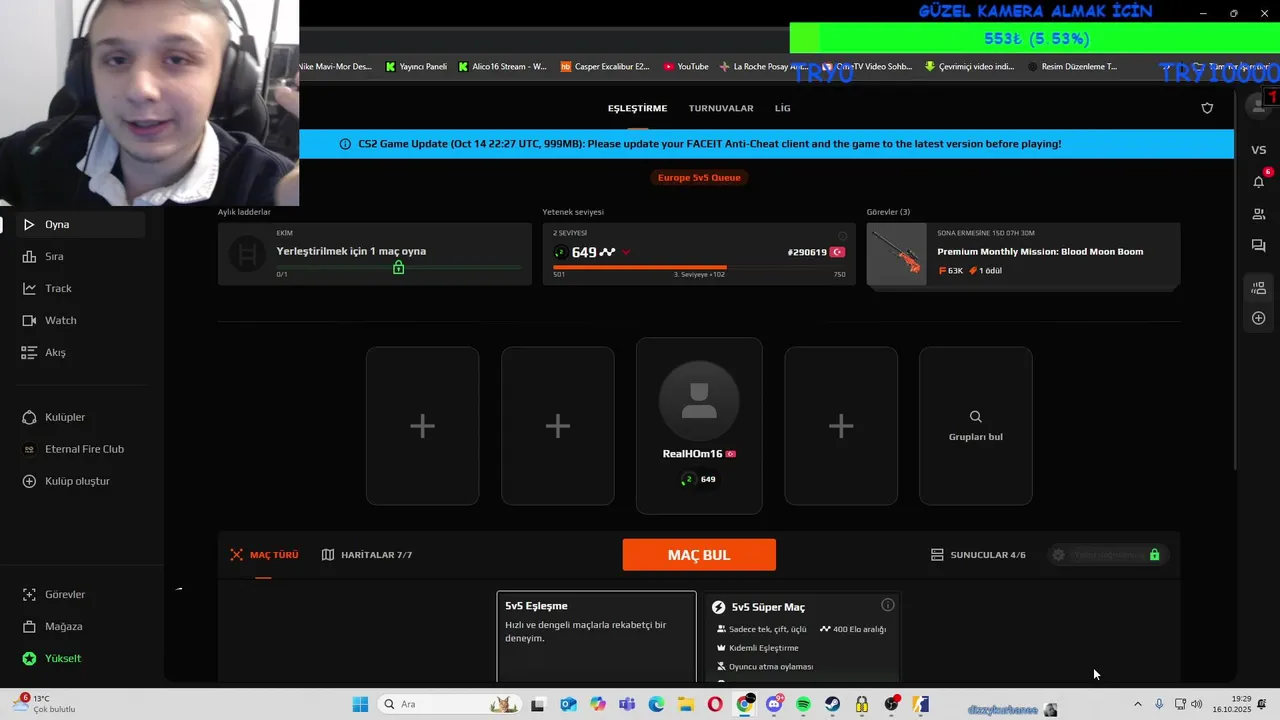Click the party lobby icon in right rail

[x=1259, y=289]
